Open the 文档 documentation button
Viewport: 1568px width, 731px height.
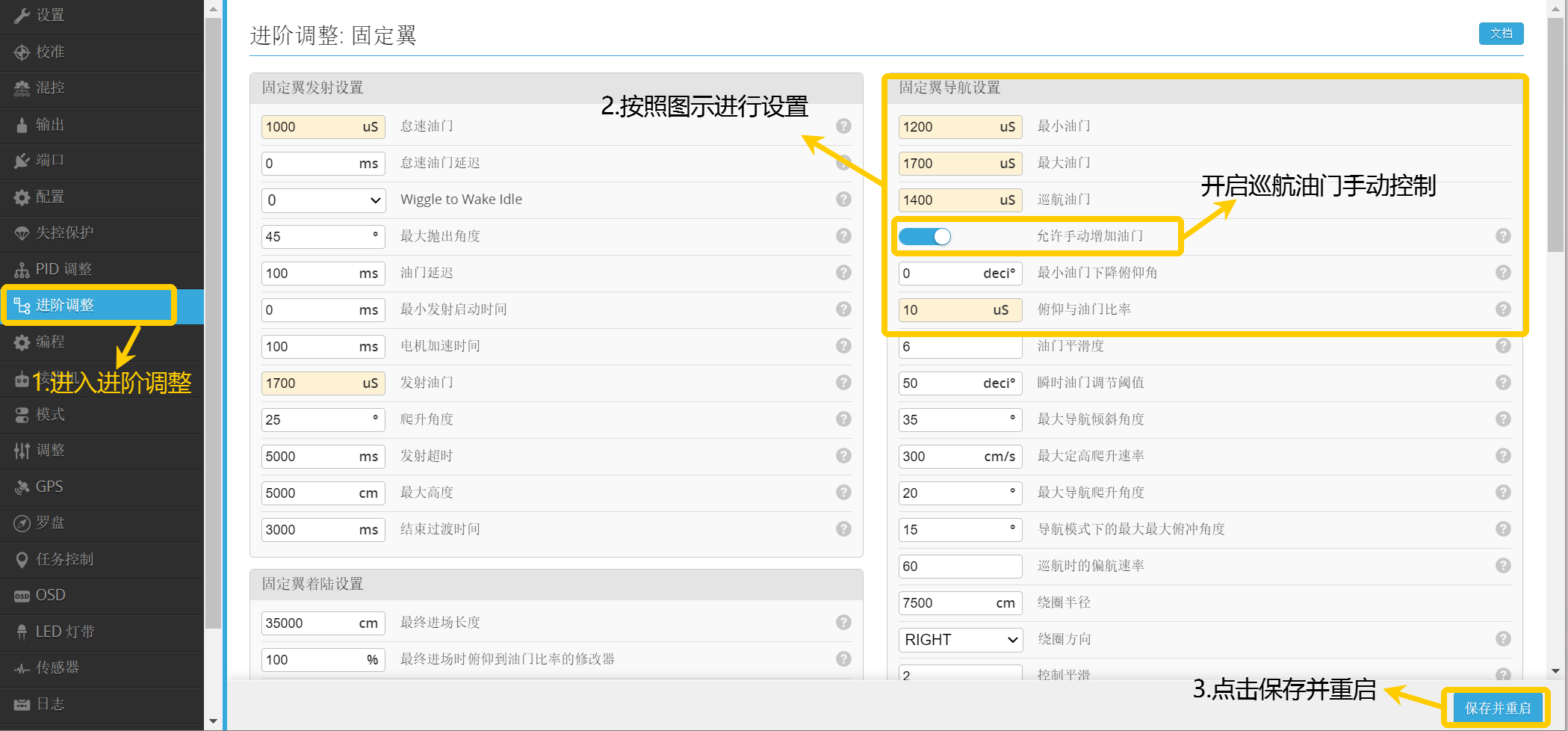[1501, 34]
